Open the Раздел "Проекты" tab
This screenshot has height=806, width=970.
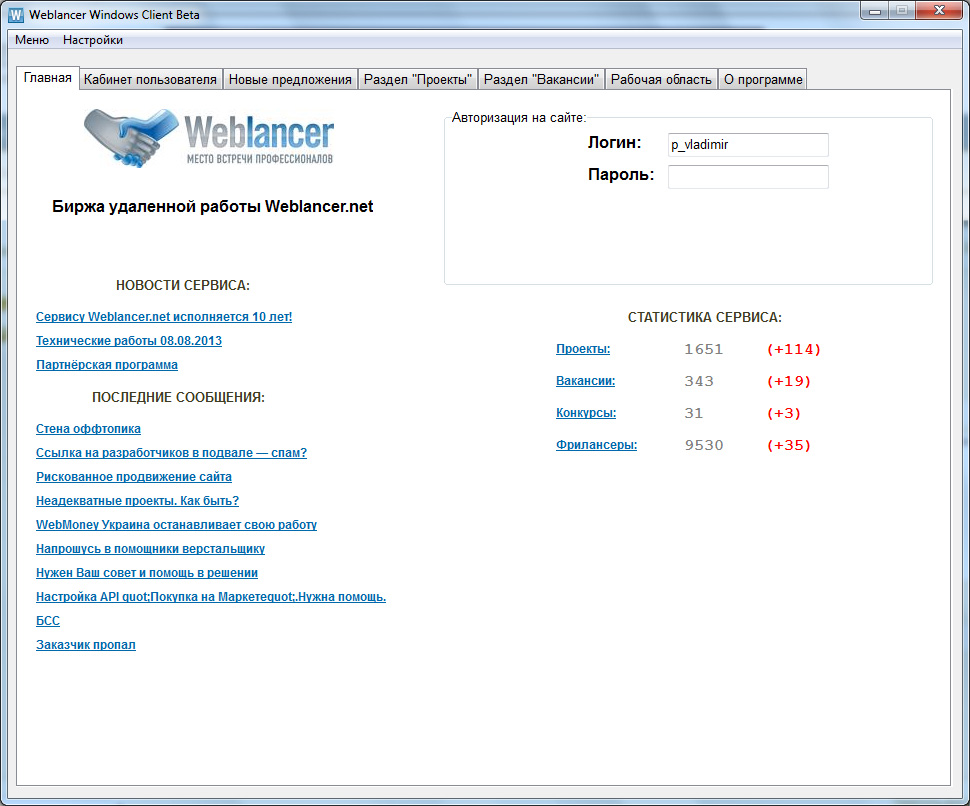pos(417,80)
